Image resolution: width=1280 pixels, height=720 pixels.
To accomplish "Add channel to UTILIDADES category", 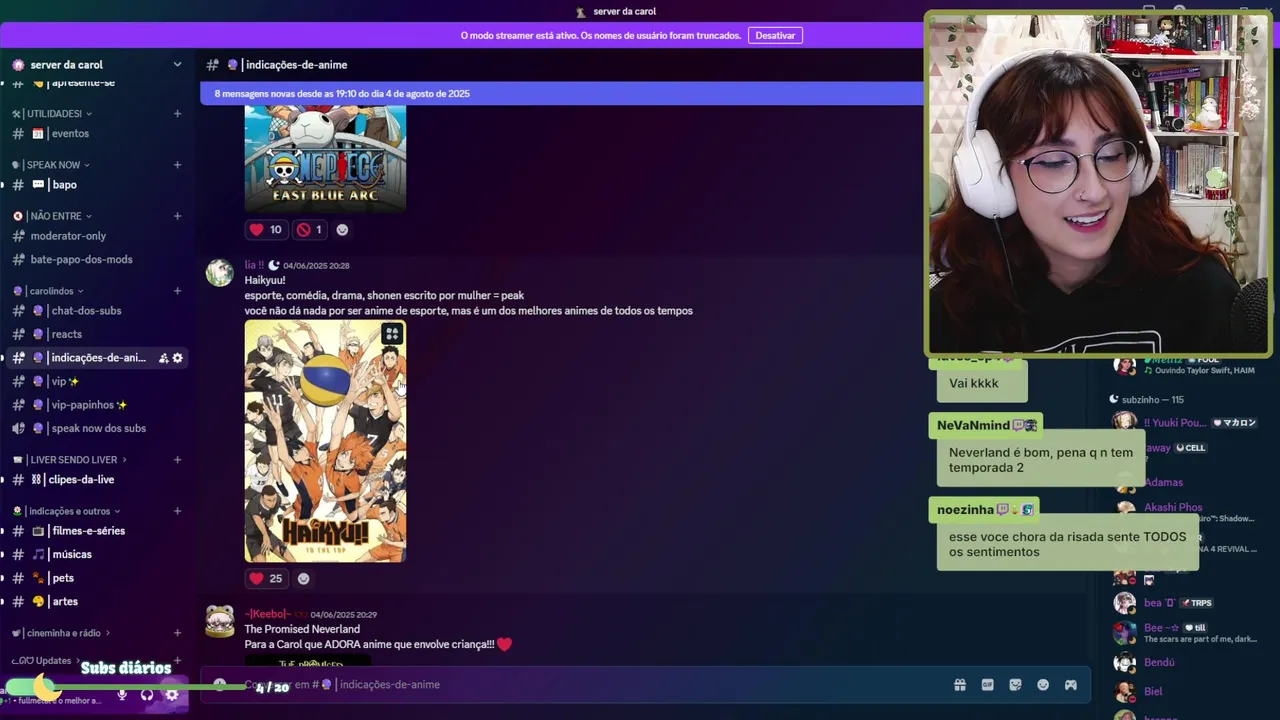I will [177, 114].
